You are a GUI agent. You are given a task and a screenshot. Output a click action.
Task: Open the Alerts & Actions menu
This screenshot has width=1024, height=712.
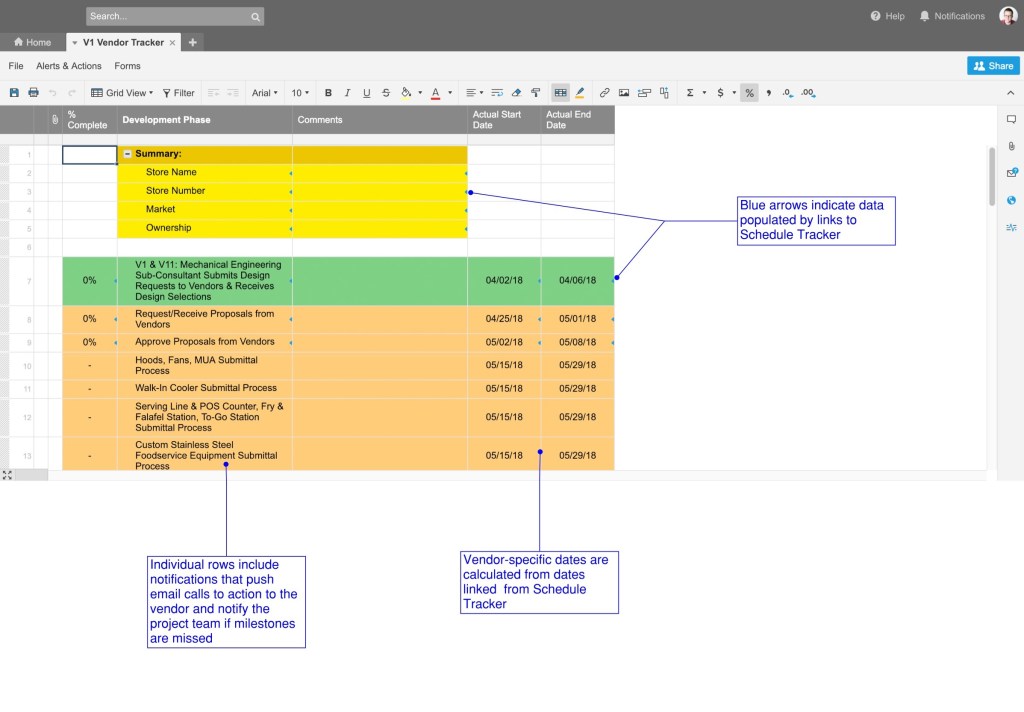click(x=69, y=66)
